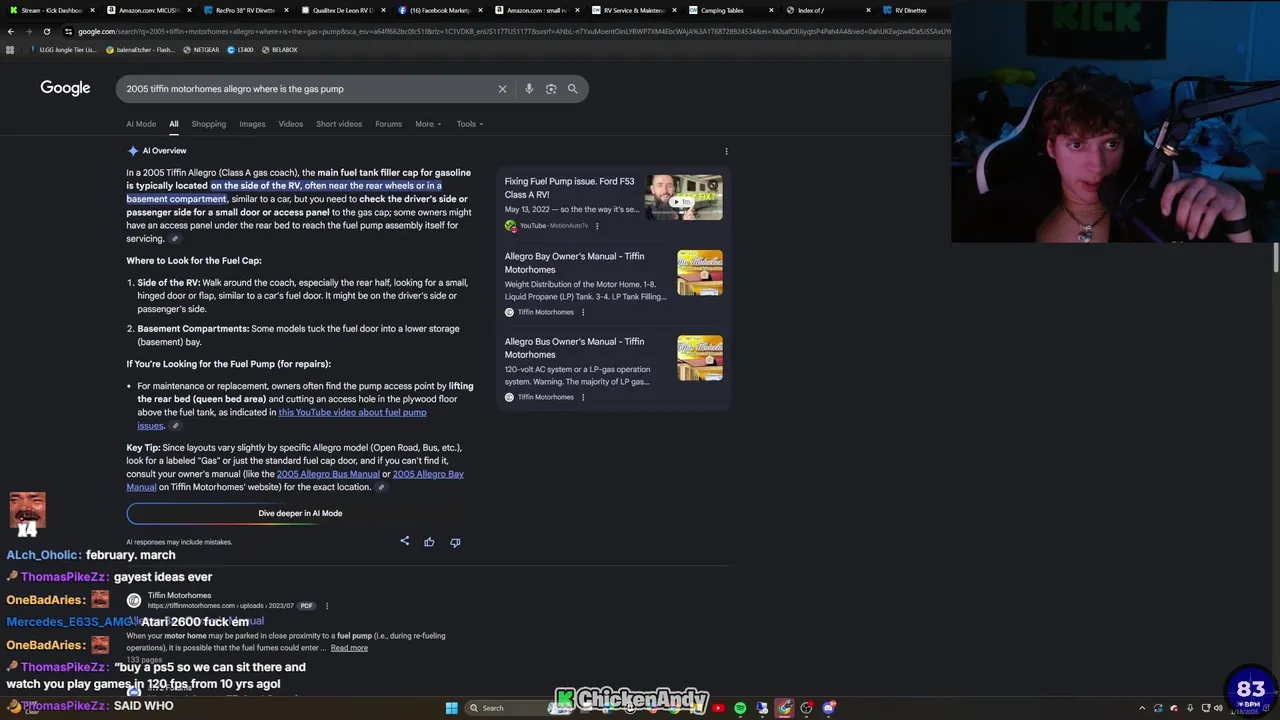Image resolution: width=1280 pixels, height=720 pixels.
Task: Open the Windows Start menu
Action: point(451,708)
